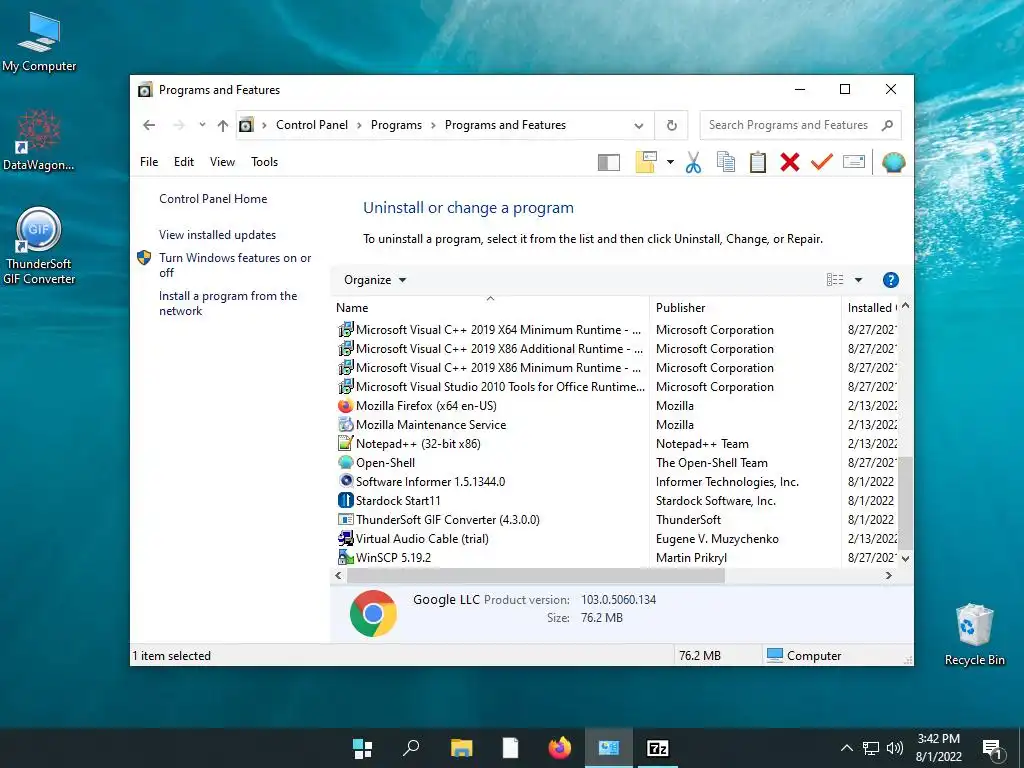The height and width of the screenshot is (768, 1024).
Task: Click Control Panel in the address breadcrumb
Action: (x=312, y=125)
